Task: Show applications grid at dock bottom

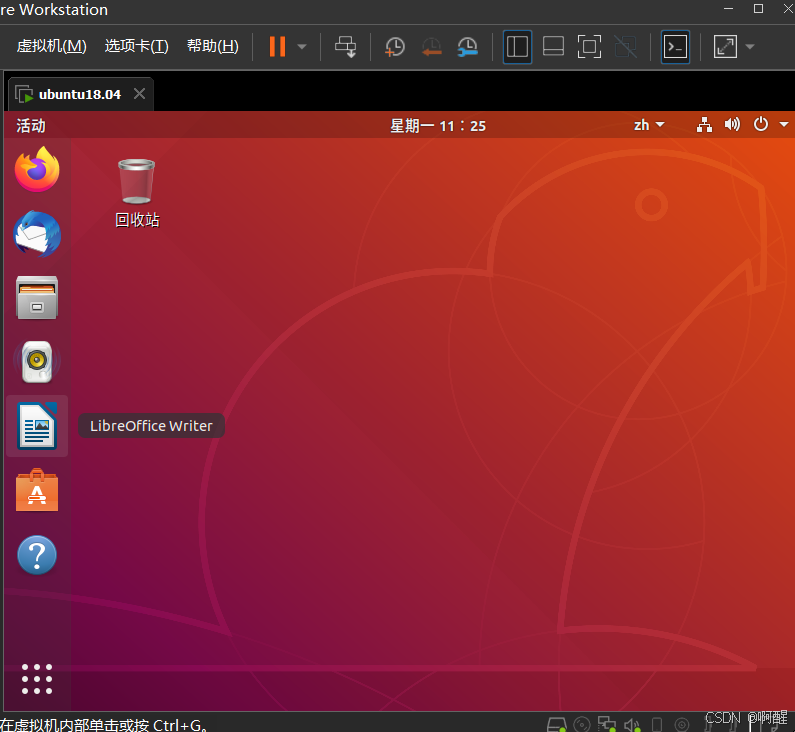Action: pos(37,678)
